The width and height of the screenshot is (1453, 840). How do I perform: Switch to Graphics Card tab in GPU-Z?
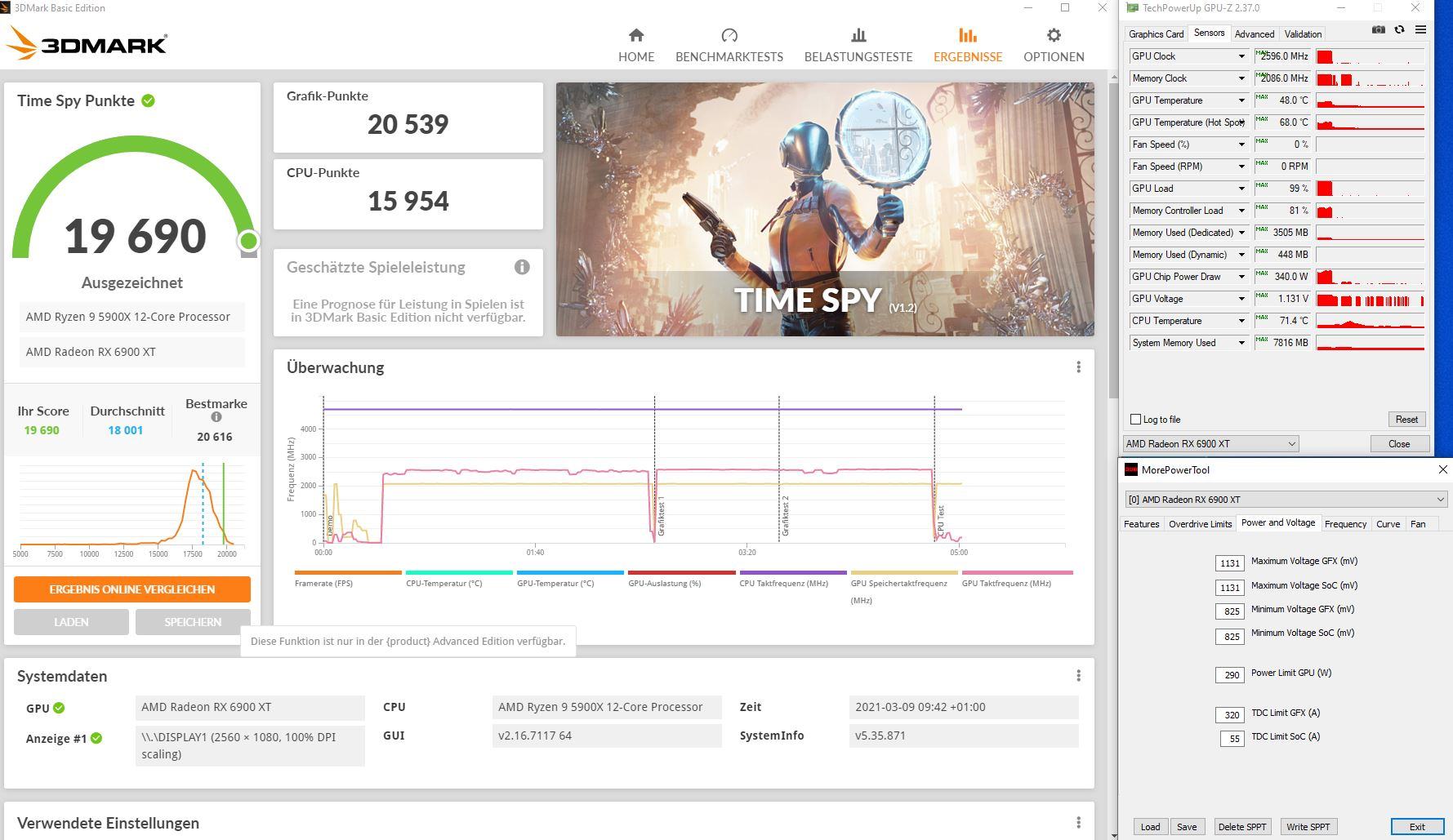coord(1156,34)
